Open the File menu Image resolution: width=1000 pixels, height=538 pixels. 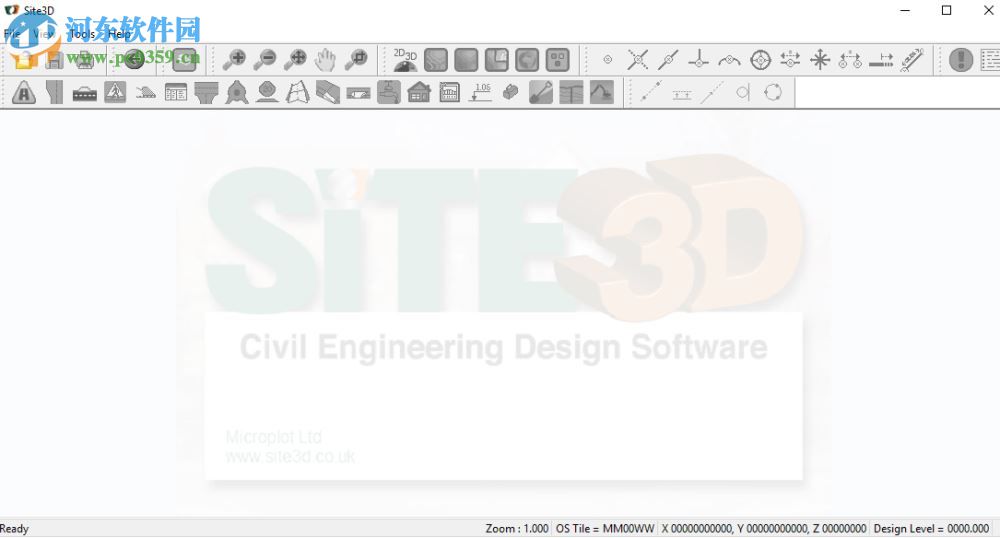pos(11,34)
